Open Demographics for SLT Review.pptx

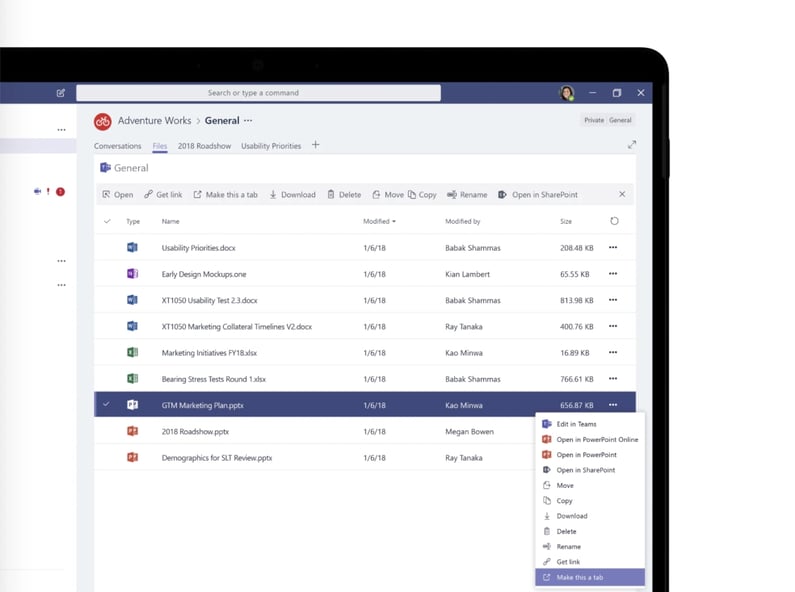pyautogui.click(x=216, y=458)
